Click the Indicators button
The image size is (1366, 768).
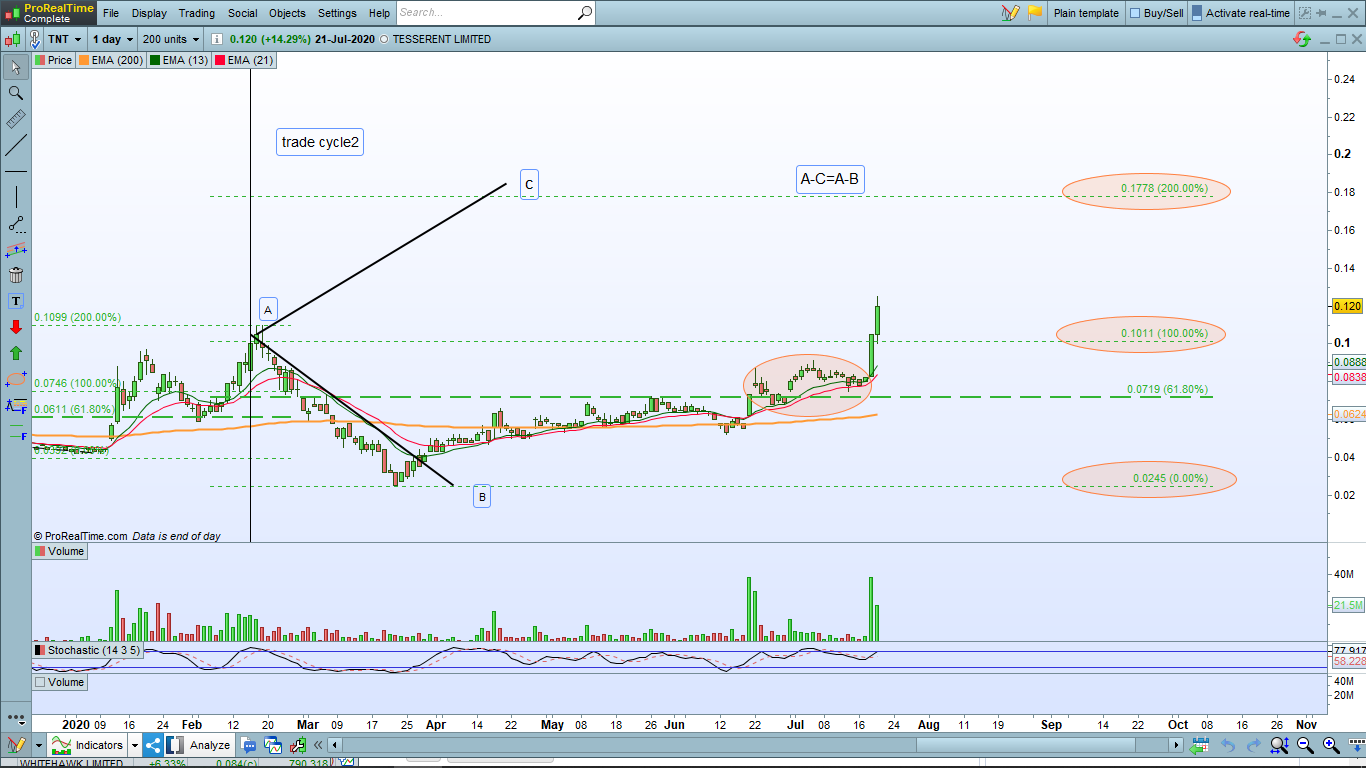pyautogui.click(x=88, y=745)
